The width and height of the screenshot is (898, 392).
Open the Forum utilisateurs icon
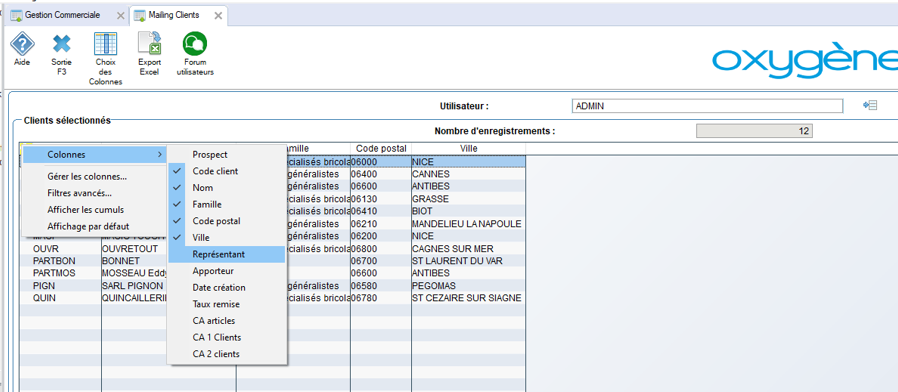195,44
